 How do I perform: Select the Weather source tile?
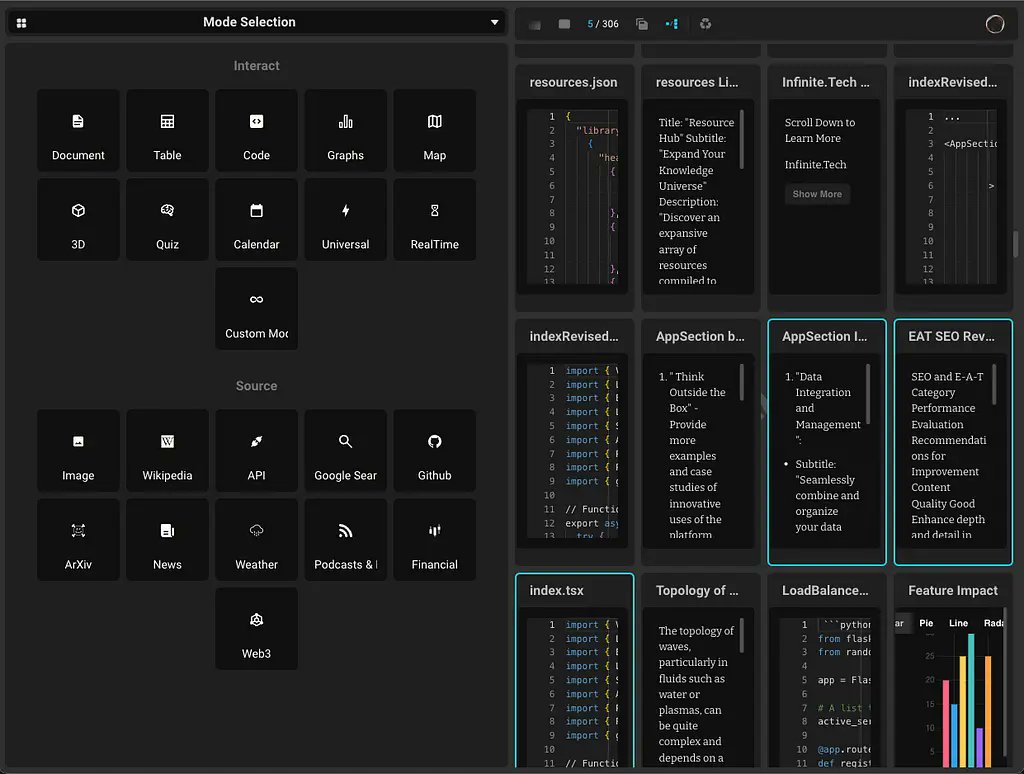pyautogui.click(x=257, y=540)
